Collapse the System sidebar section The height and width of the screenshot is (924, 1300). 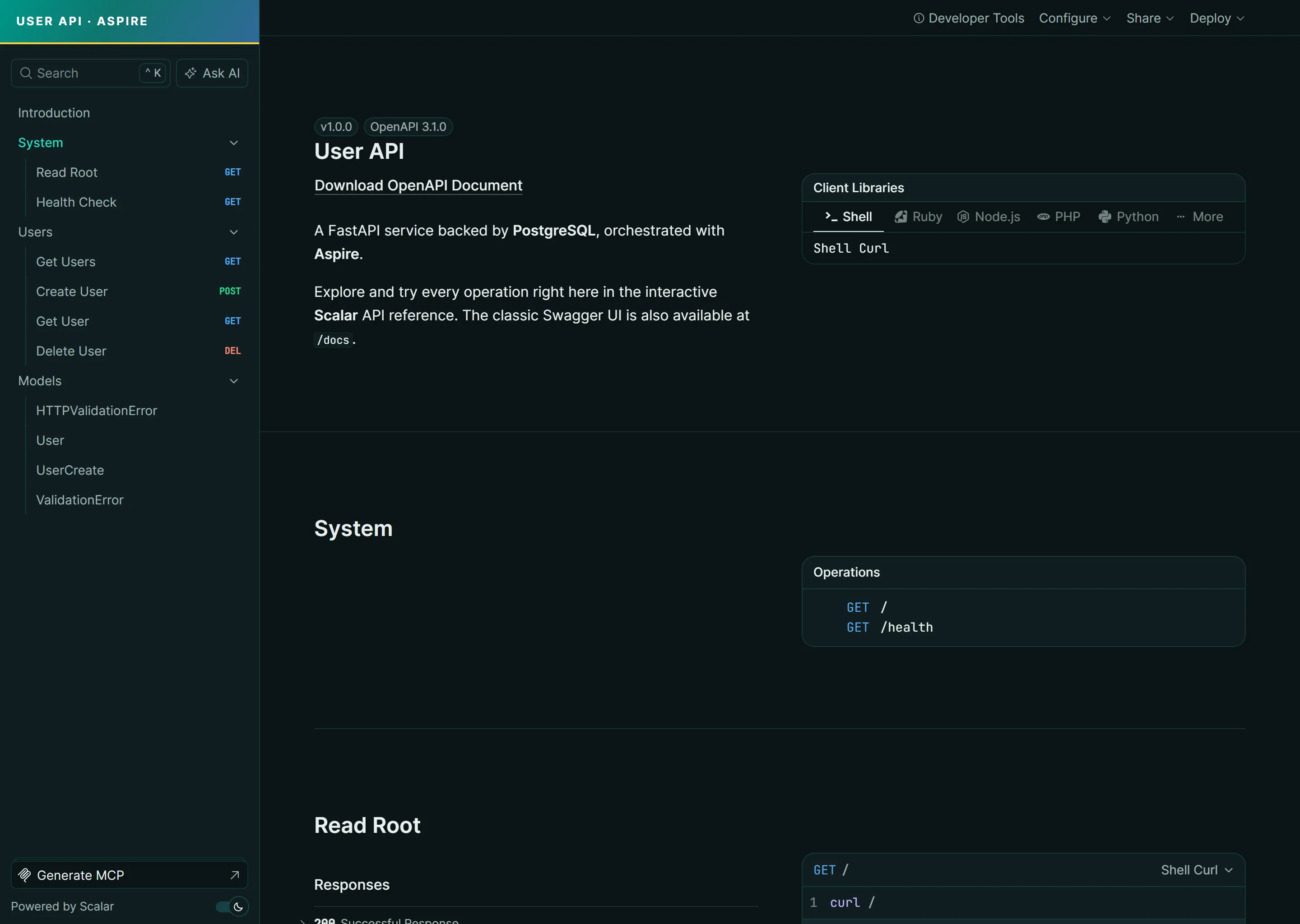click(x=234, y=143)
